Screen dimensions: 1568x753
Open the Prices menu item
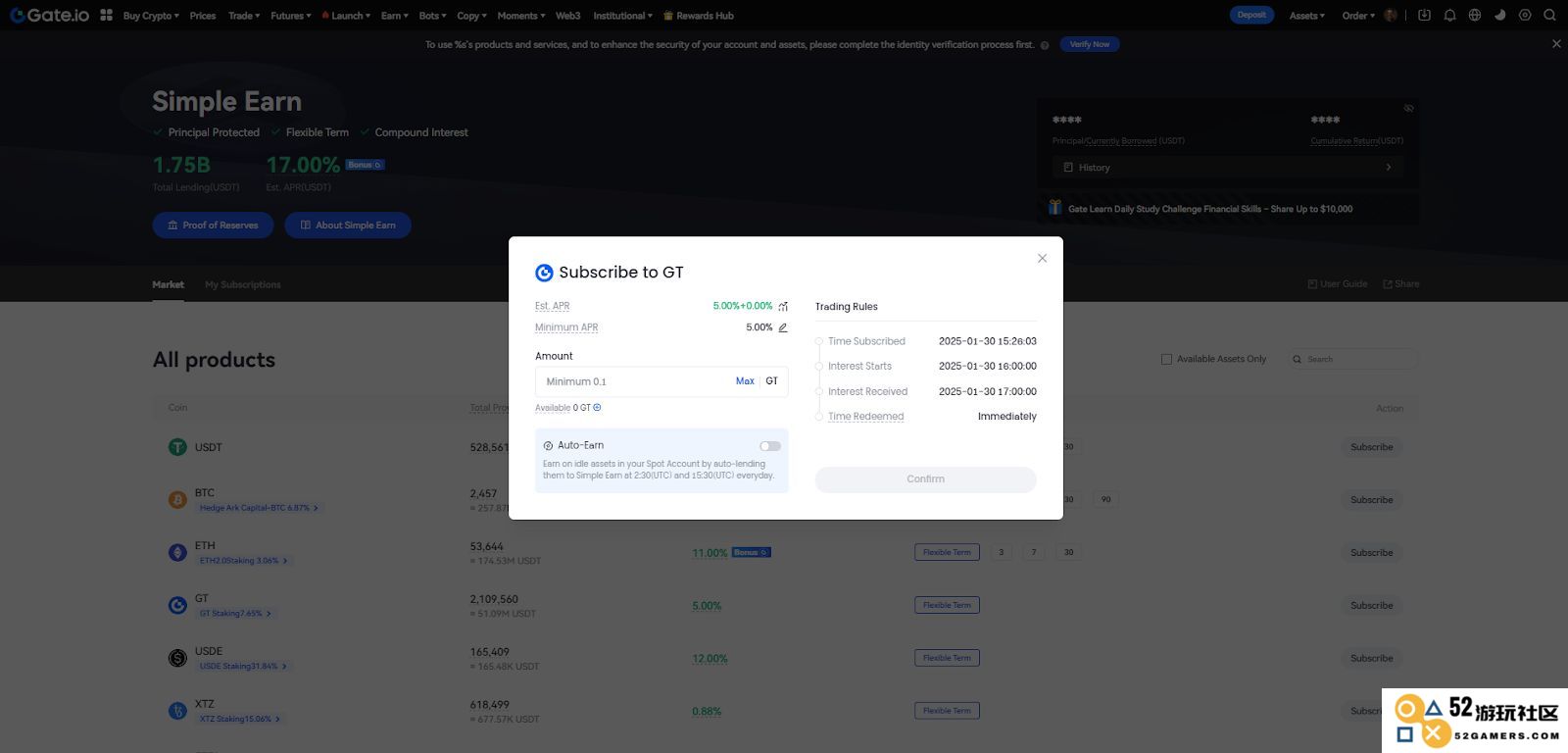click(203, 16)
